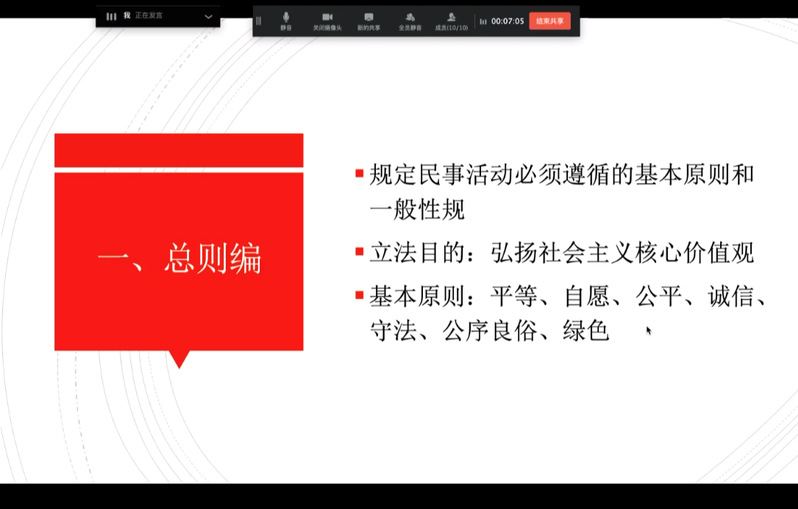The width and height of the screenshot is (798, 509).
Task: Expand the speaker panel chevron dropdown
Action: pos(208,17)
